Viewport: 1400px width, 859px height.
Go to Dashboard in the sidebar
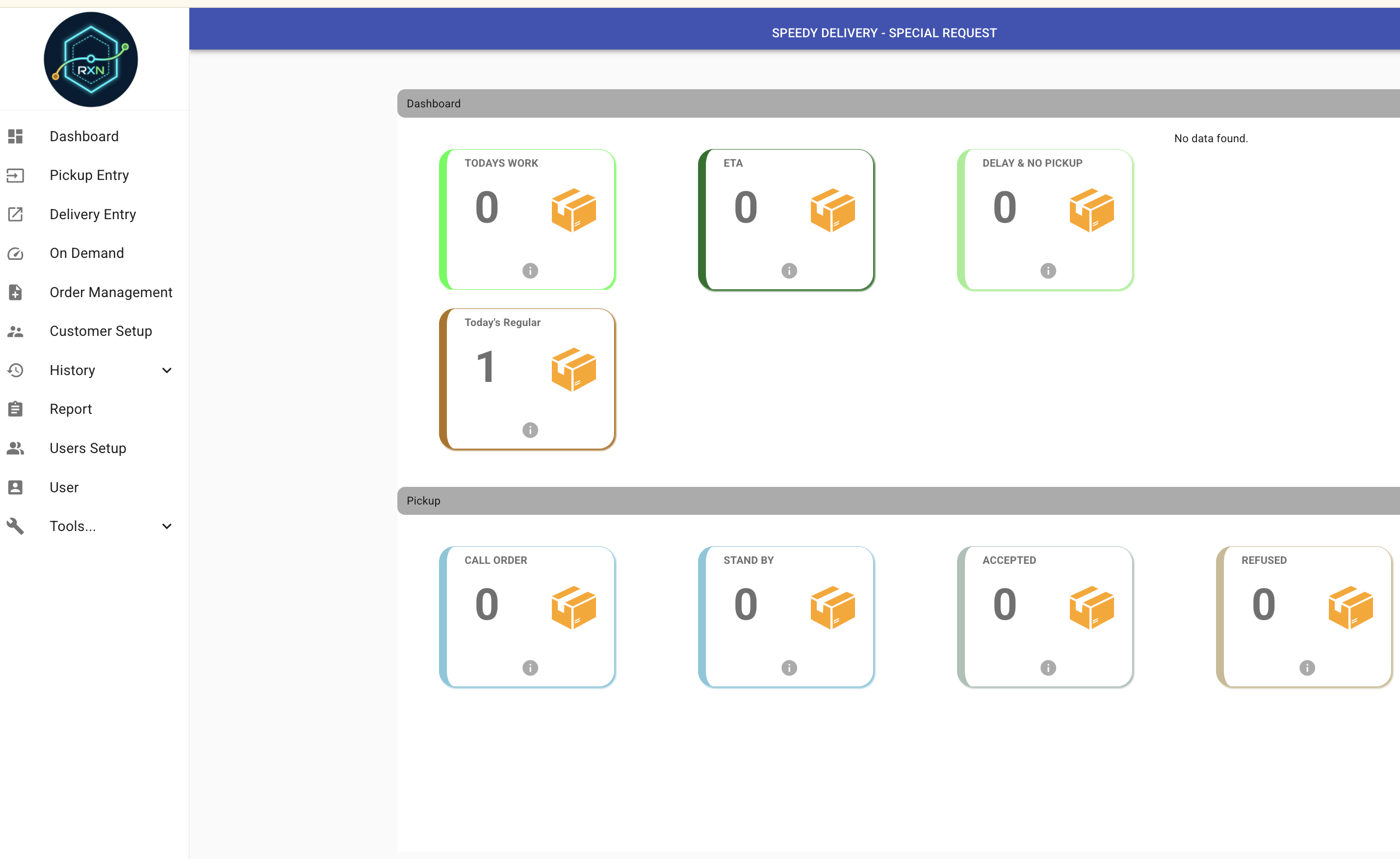click(x=84, y=136)
